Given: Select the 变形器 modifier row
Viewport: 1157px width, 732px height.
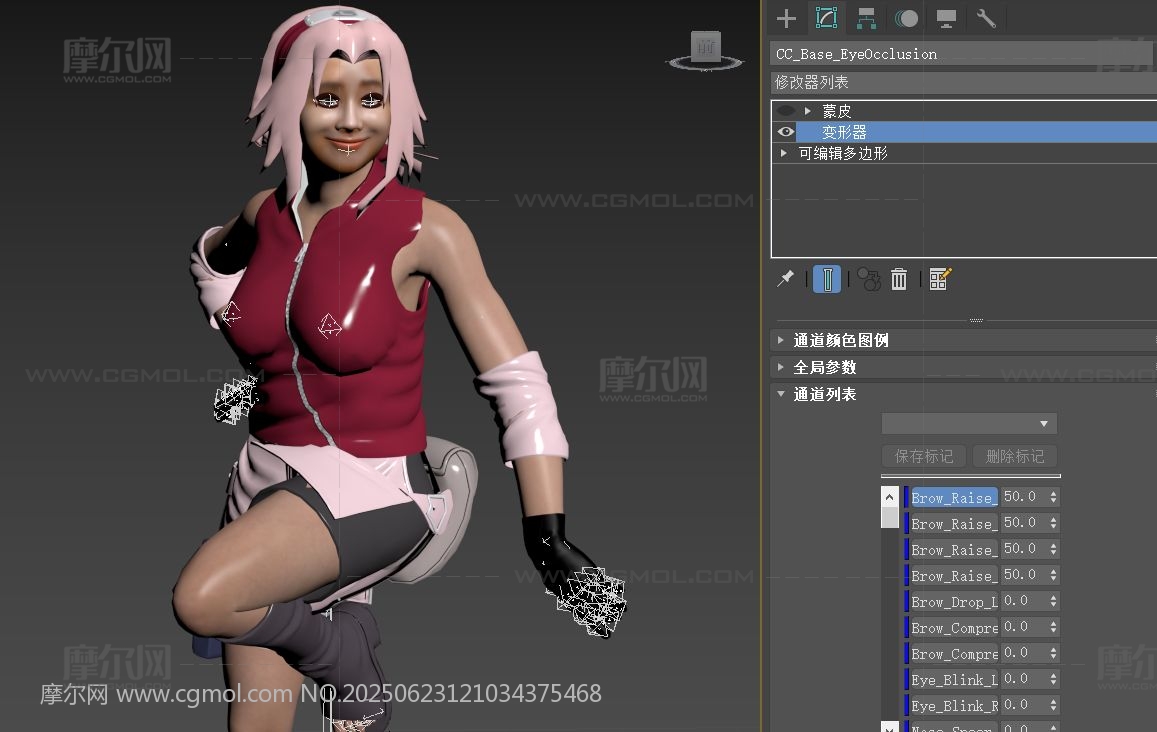Looking at the screenshot, I should tap(975, 132).
